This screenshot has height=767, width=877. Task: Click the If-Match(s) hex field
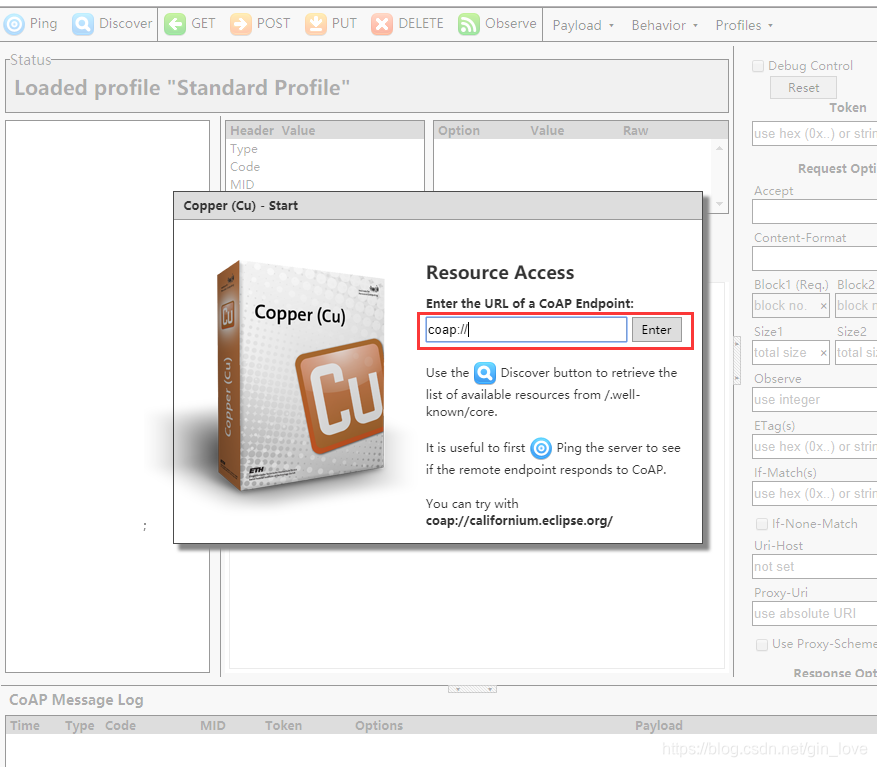[x=814, y=494]
